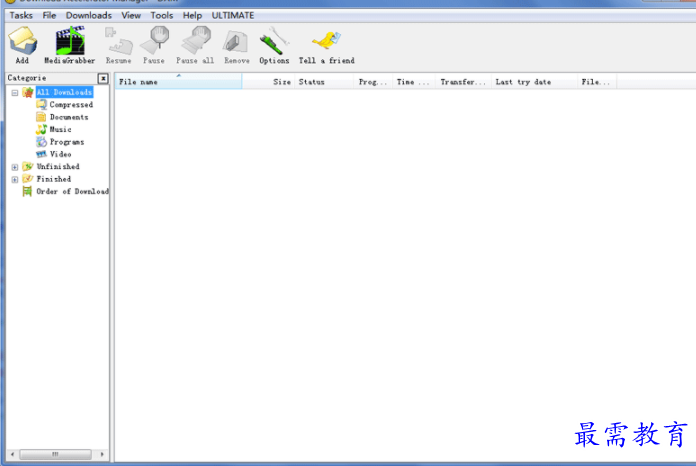Open the Options wrench icon
Image resolution: width=696 pixels, height=466 pixels.
pyautogui.click(x=274, y=41)
